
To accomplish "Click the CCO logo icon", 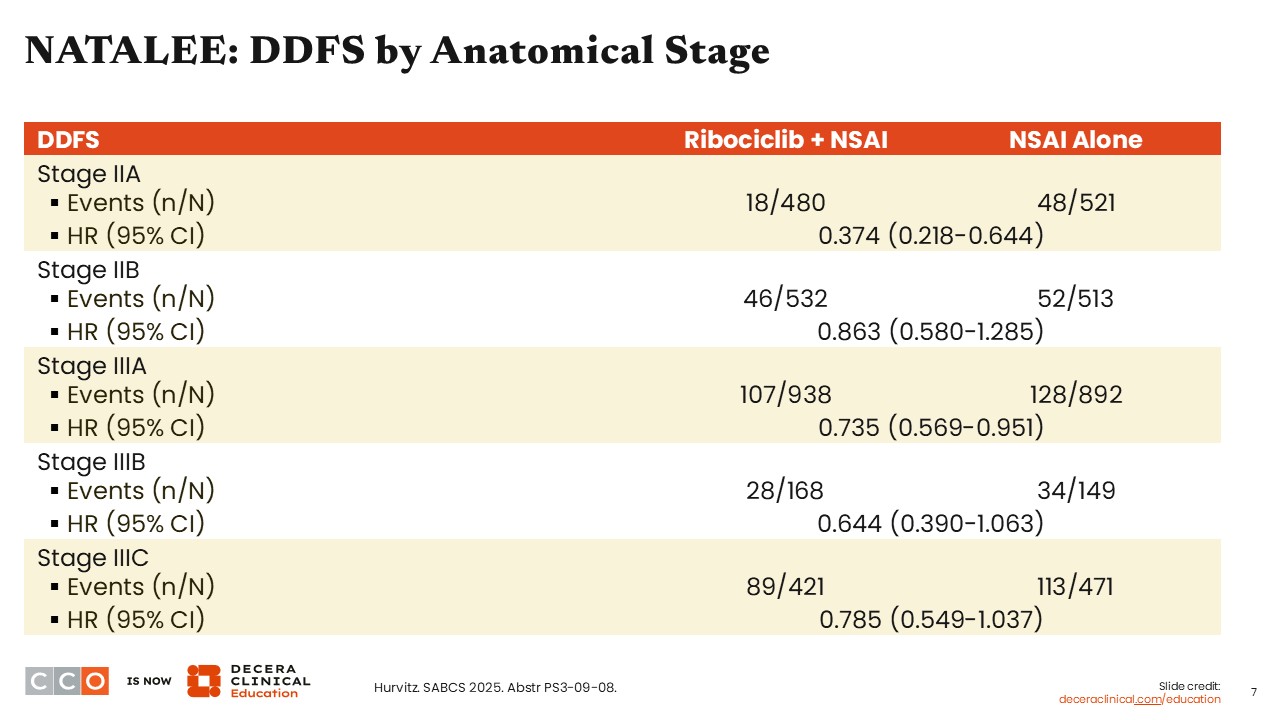I will pyautogui.click(x=66, y=681).
